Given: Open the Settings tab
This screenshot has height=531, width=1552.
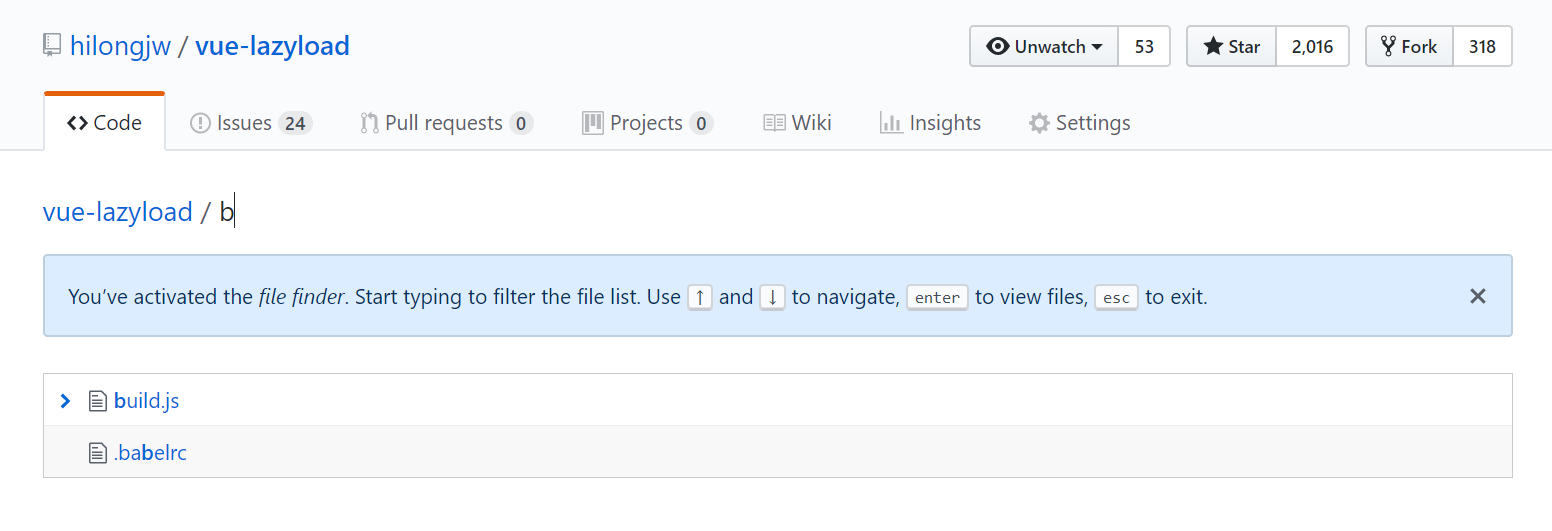Looking at the screenshot, I should [x=1079, y=123].
